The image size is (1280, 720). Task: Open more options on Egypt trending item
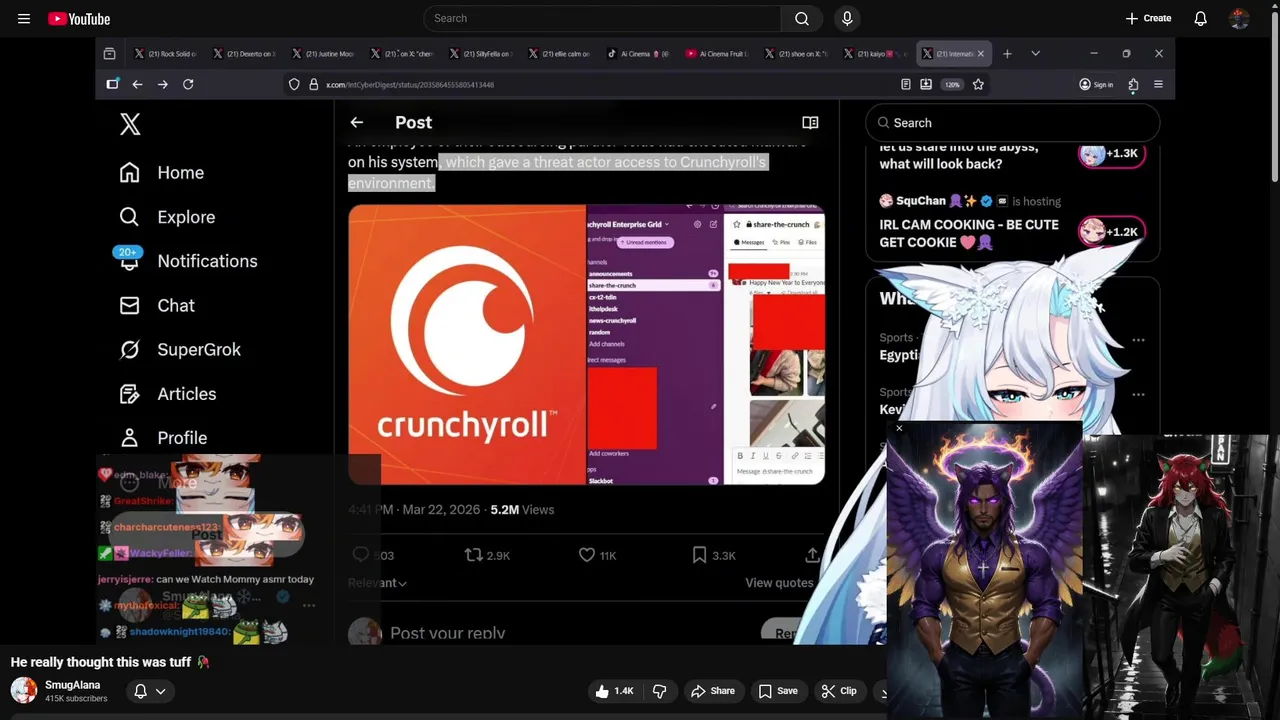(x=1138, y=340)
